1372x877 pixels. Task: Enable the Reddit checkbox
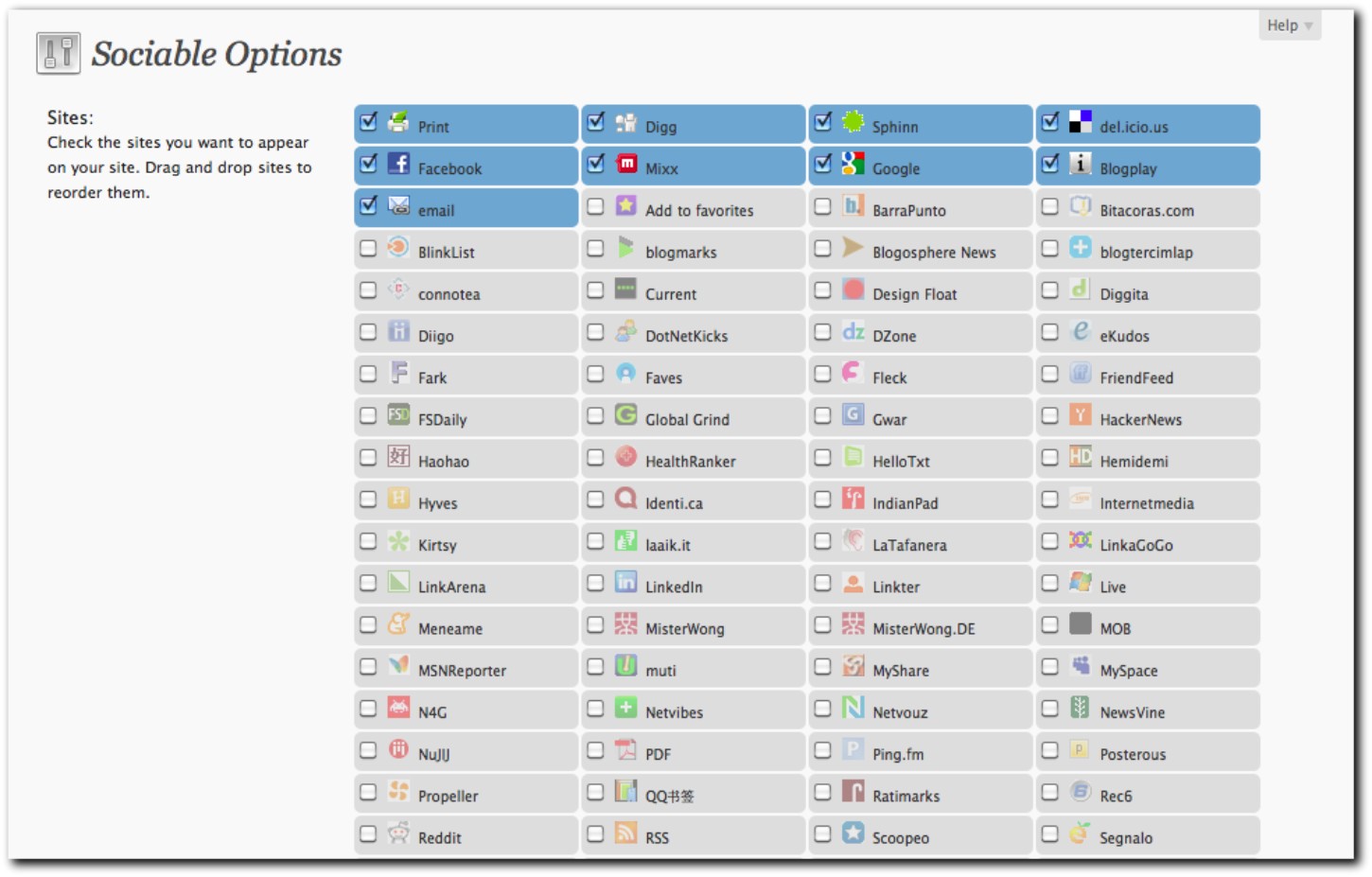point(368,833)
